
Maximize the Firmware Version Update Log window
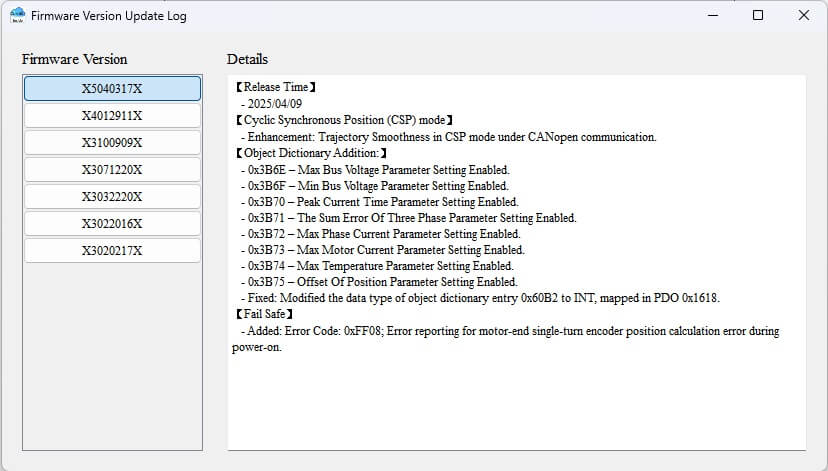pos(758,16)
